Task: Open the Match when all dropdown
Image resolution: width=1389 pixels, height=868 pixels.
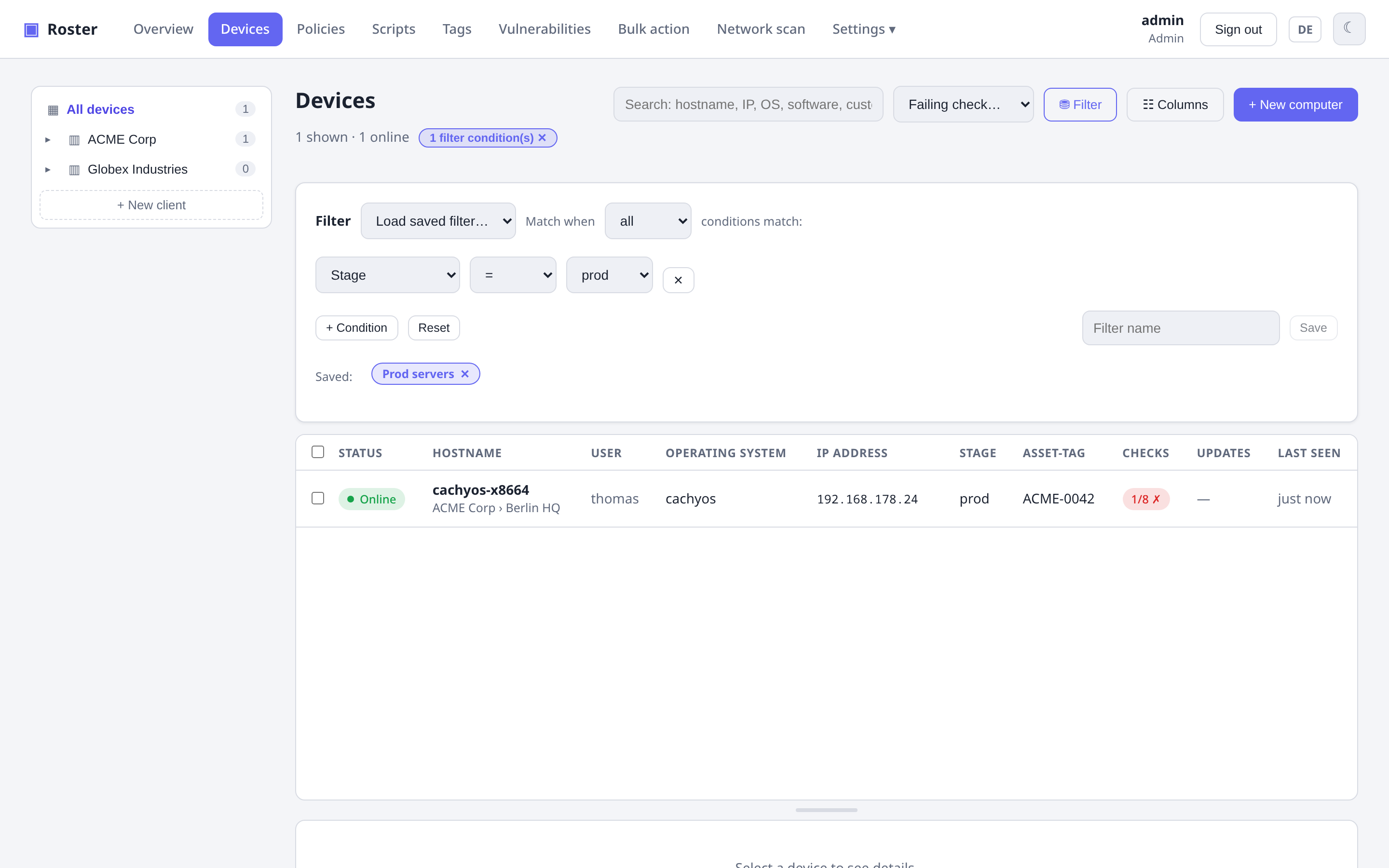Action: coord(647,221)
